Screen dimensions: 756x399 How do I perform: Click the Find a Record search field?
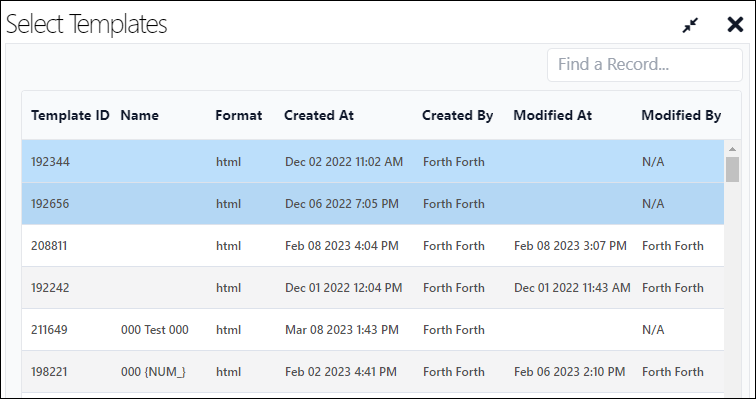pyautogui.click(x=645, y=65)
